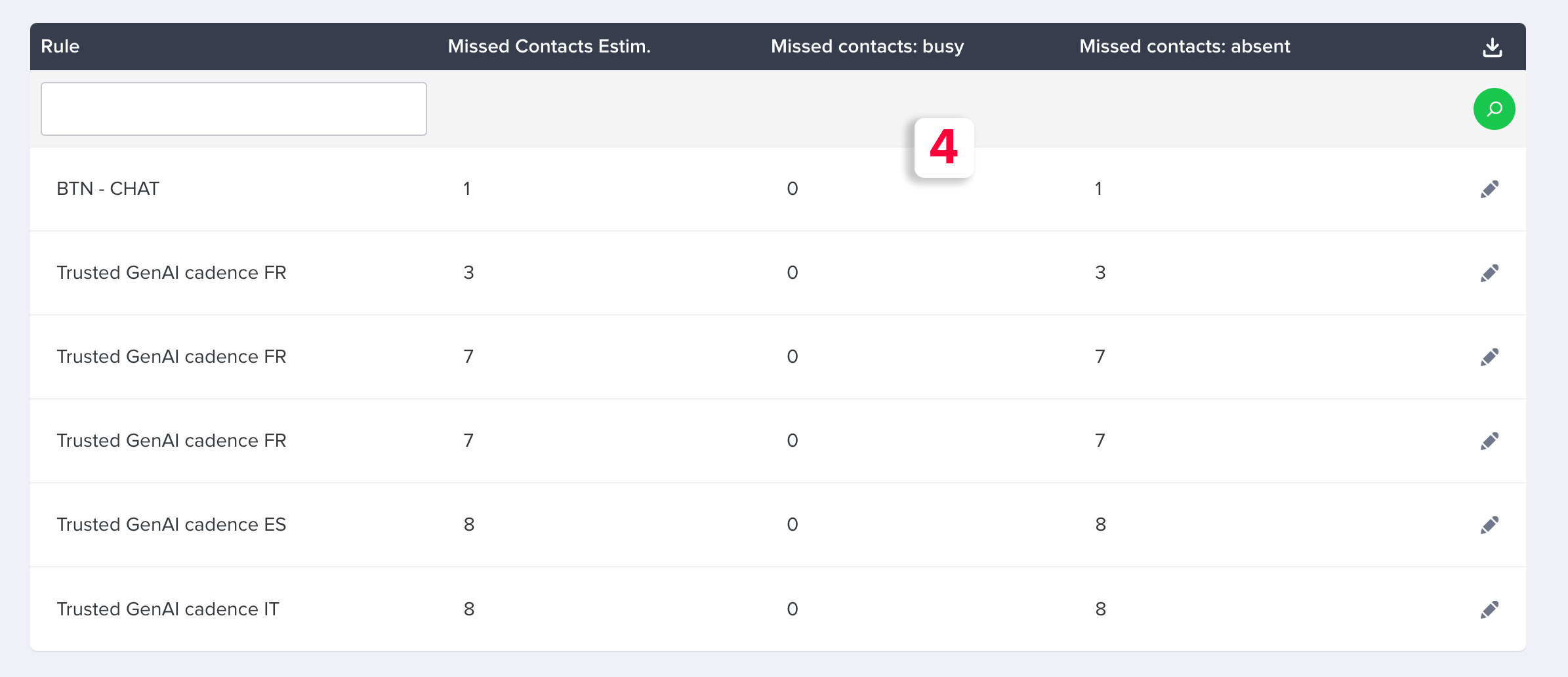Focus the Rule filter text field

pos(234,109)
